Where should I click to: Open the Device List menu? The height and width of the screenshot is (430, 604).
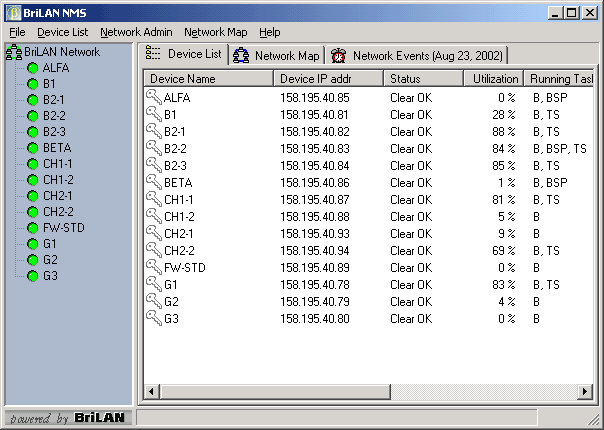[63, 32]
